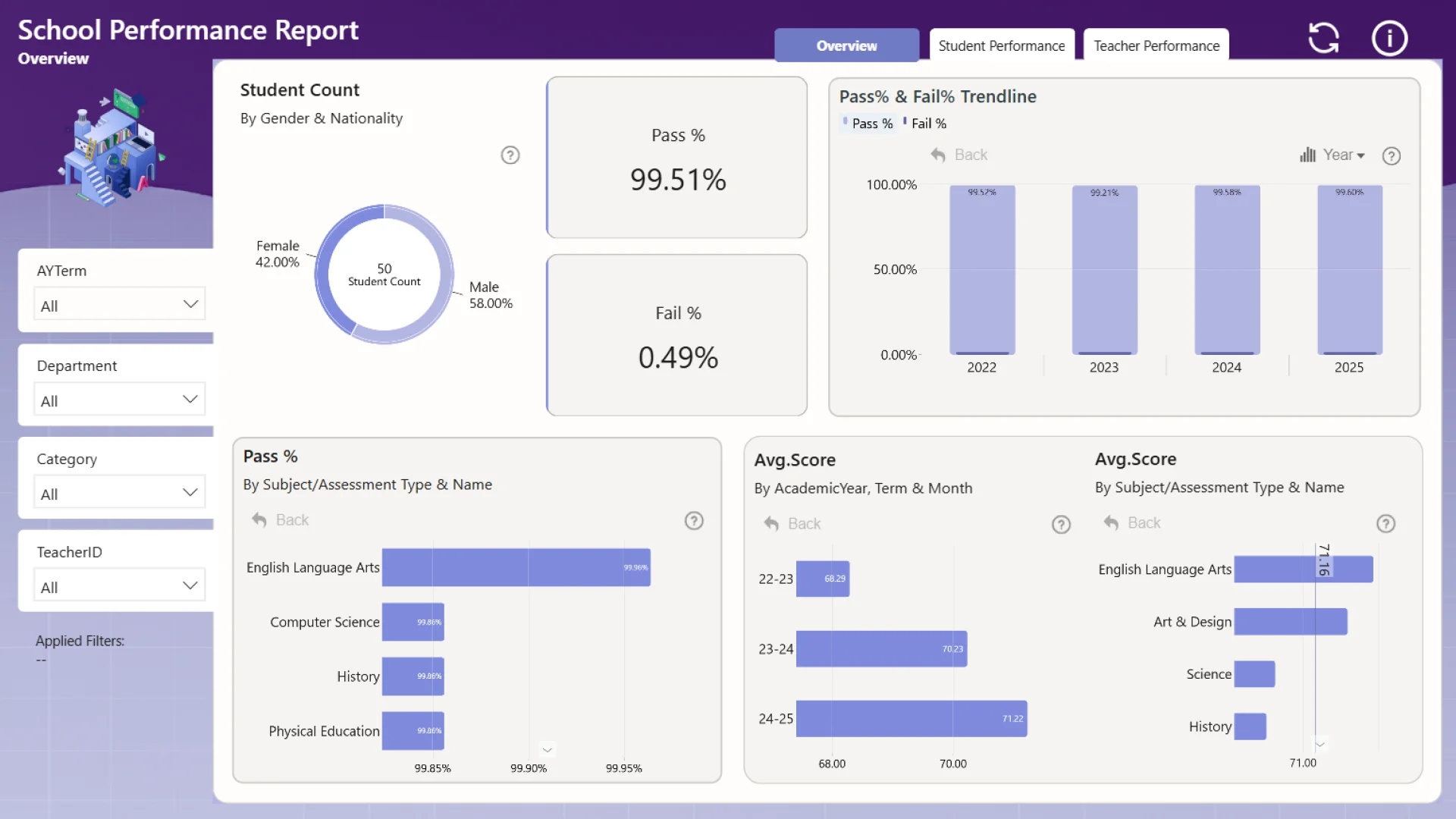
Task: Expand the AYTerm dropdown
Action: pos(119,305)
